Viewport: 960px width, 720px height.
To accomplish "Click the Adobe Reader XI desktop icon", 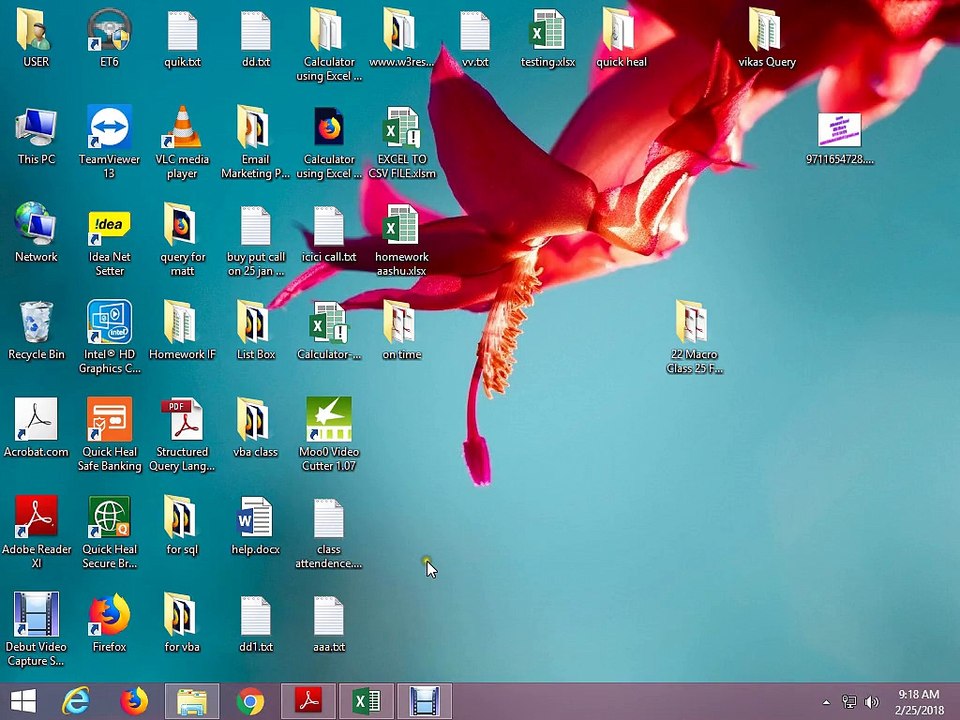I will pyautogui.click(x=36, y=518).
